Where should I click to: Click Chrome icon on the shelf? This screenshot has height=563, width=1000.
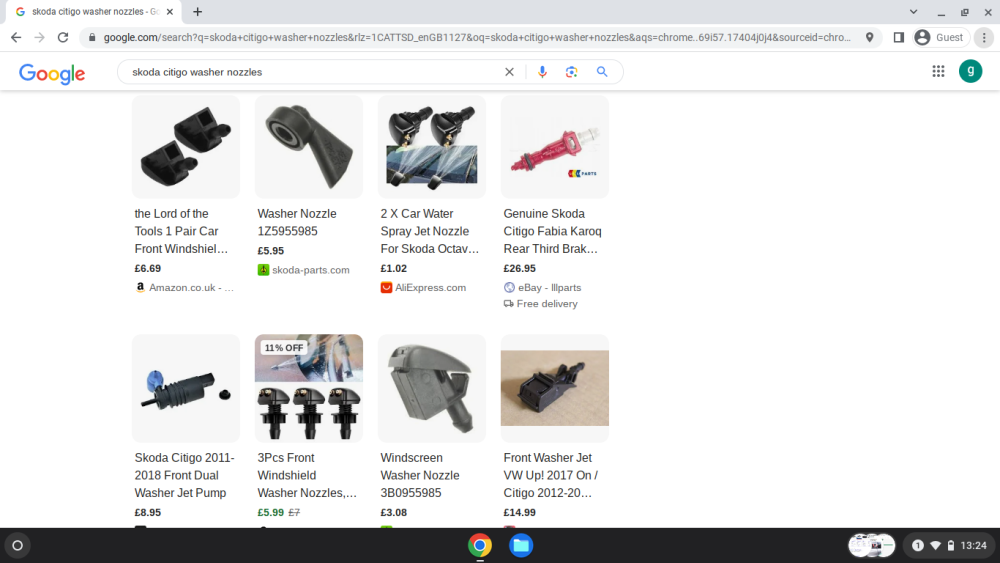point(480,546)
